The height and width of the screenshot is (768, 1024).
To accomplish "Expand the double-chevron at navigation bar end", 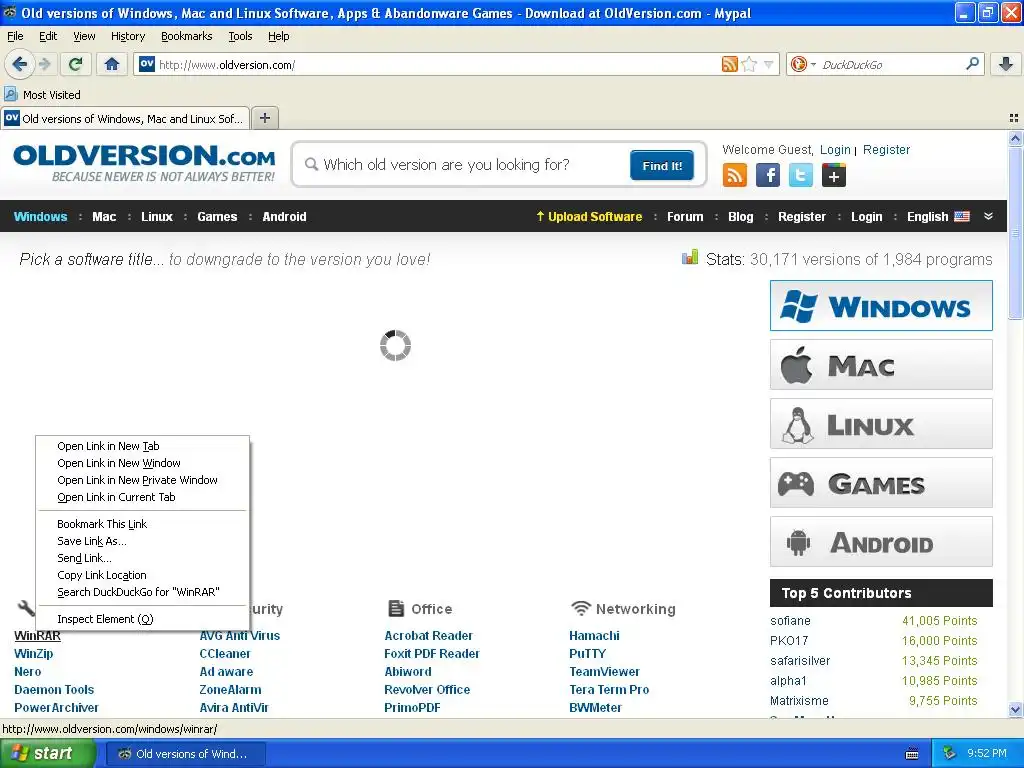I will pos(988,216).
